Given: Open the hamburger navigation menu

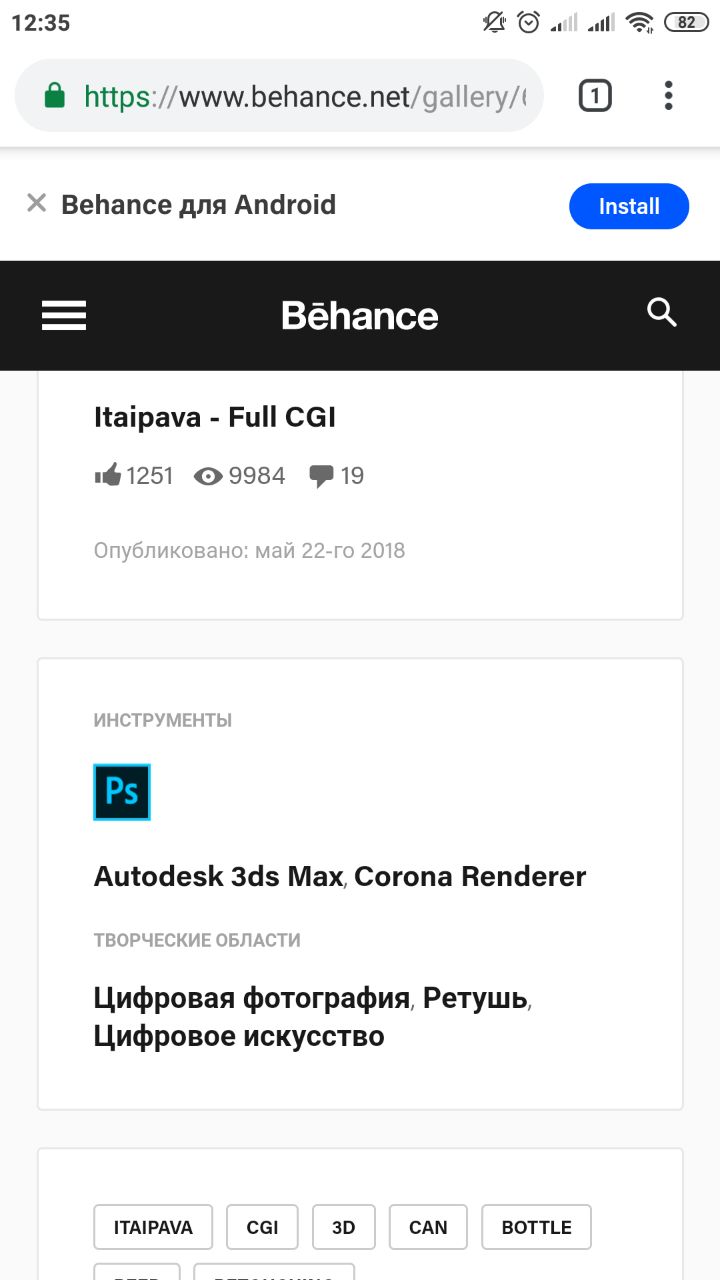Looking at the screenshot, I should [x=64, y=316].
